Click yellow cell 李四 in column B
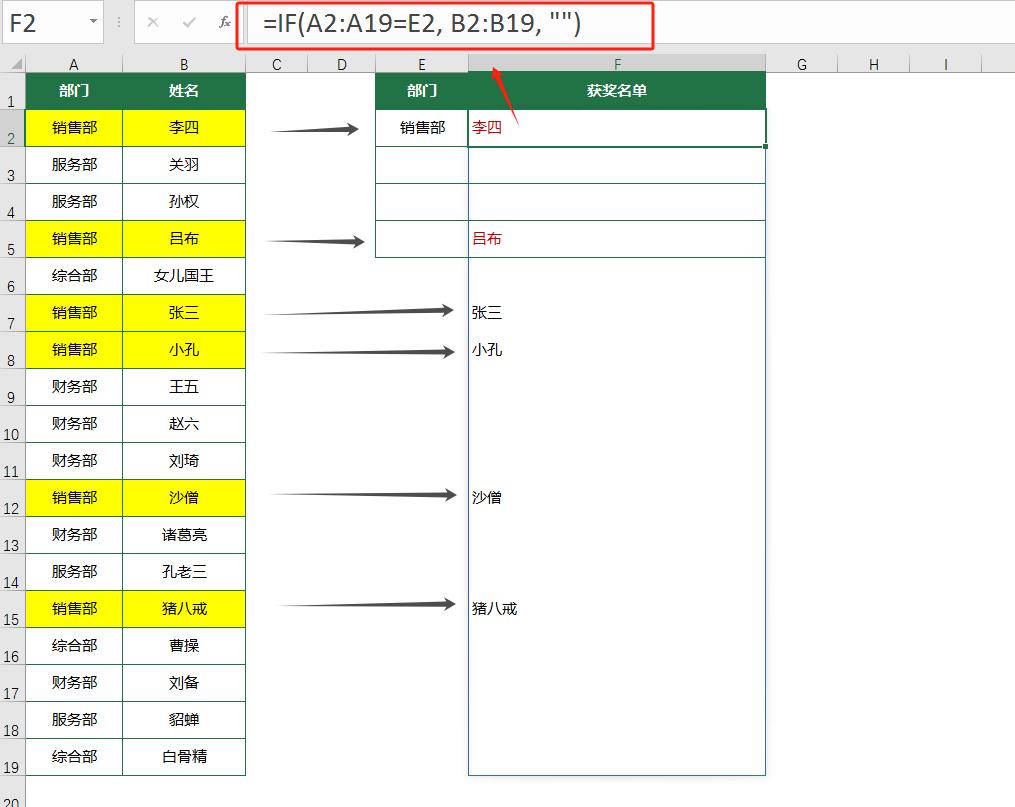Screen dimensions: 1015x807 click(184, 127)
